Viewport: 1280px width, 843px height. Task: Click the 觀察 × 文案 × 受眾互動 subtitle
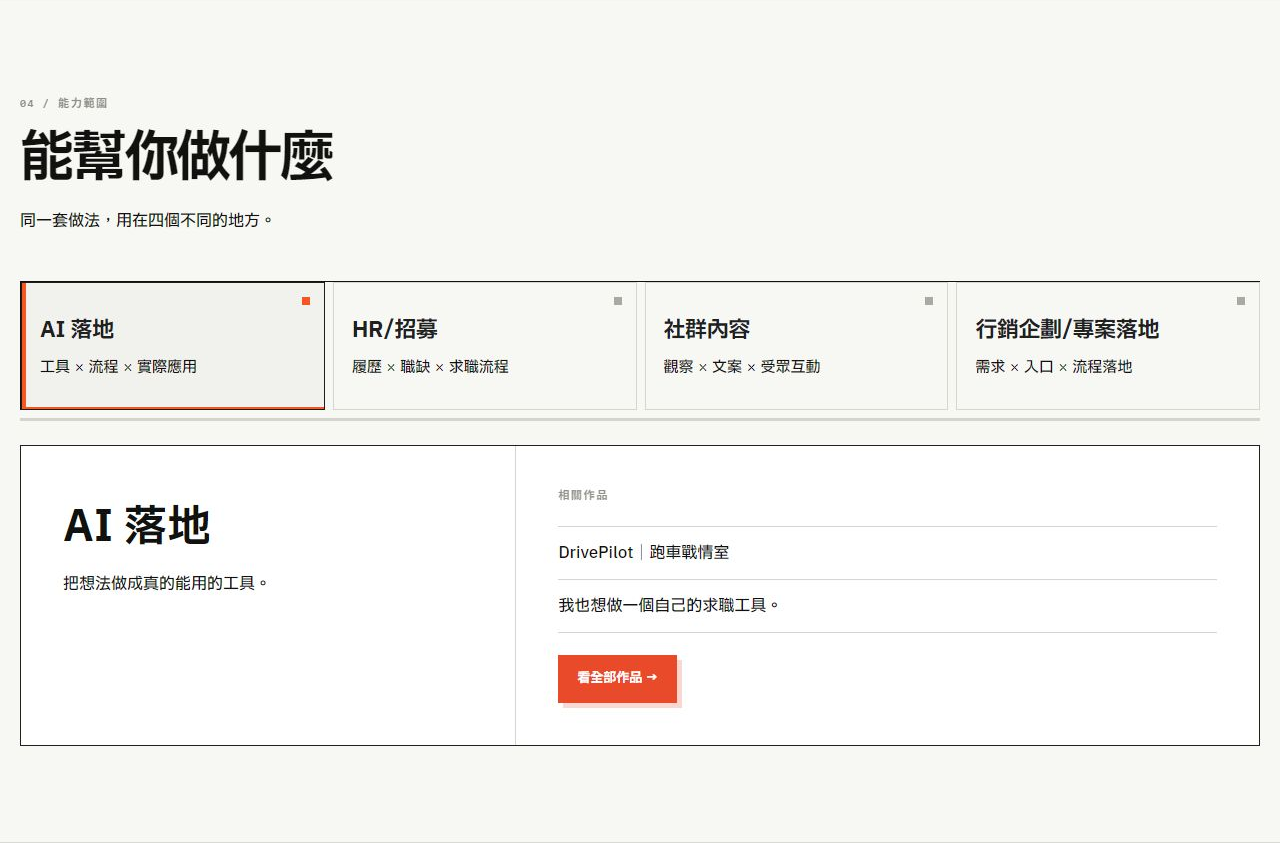742,367
